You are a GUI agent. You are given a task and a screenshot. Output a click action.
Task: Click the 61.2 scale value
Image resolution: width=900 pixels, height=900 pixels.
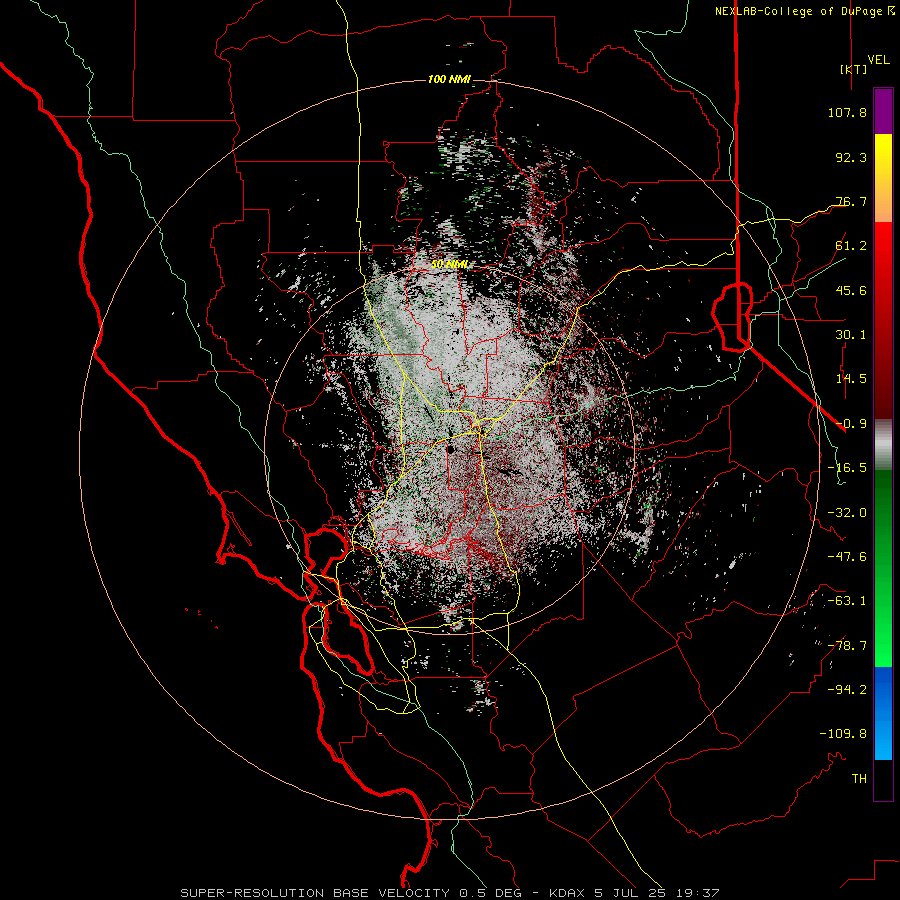pyautogui.click(x=851, y=246)
